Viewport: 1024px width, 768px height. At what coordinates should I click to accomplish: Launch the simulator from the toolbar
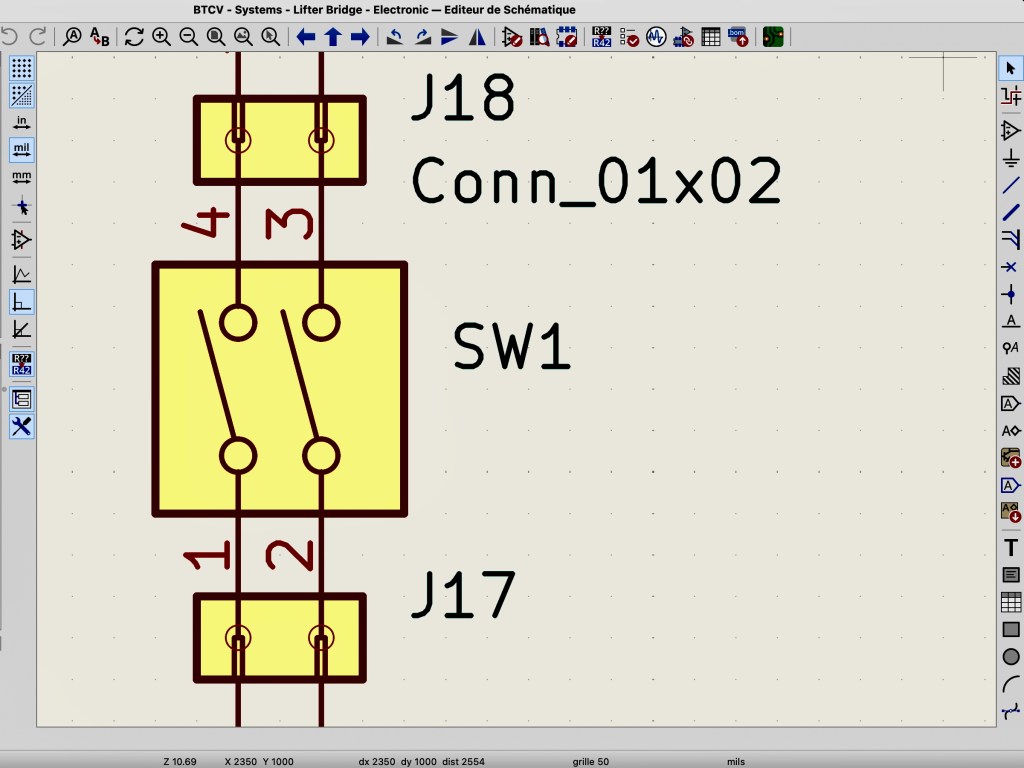[x=656, y=38]
